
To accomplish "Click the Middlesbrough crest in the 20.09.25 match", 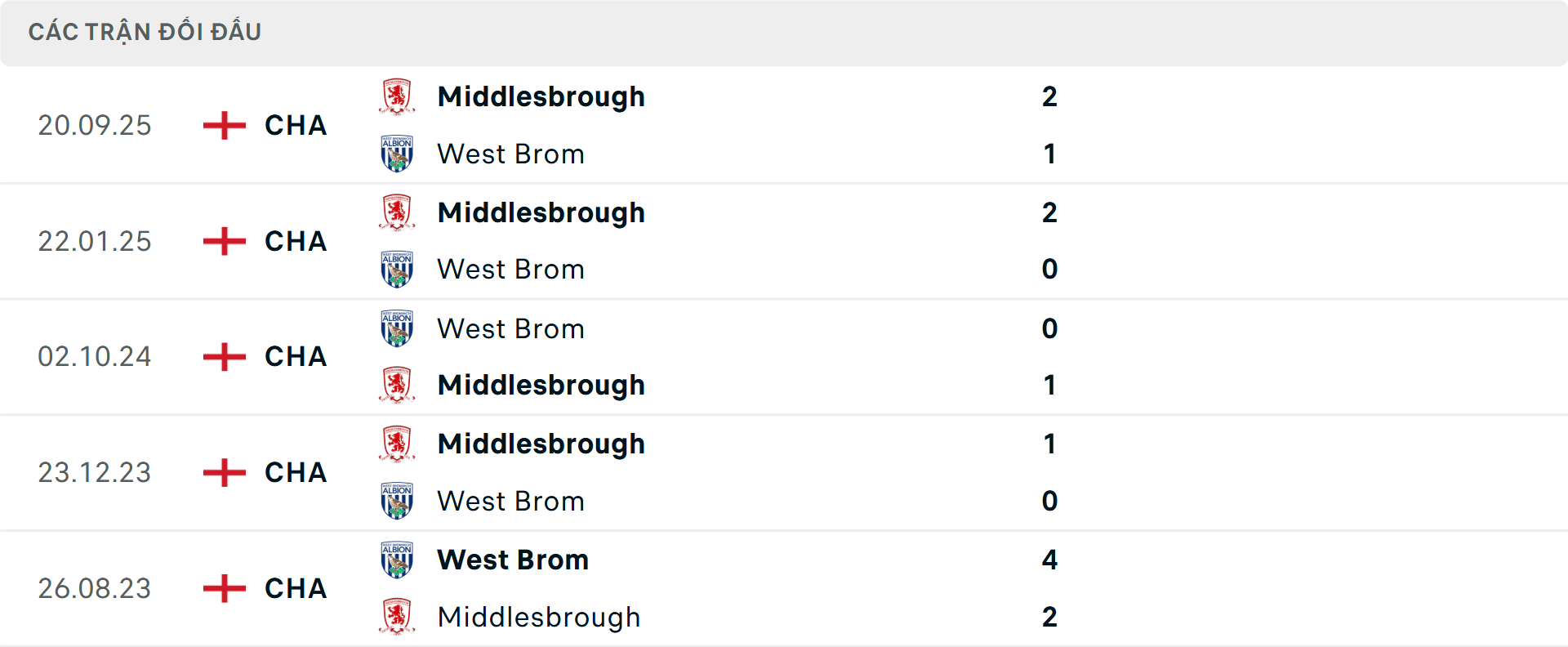I will [x=395, y=96].
